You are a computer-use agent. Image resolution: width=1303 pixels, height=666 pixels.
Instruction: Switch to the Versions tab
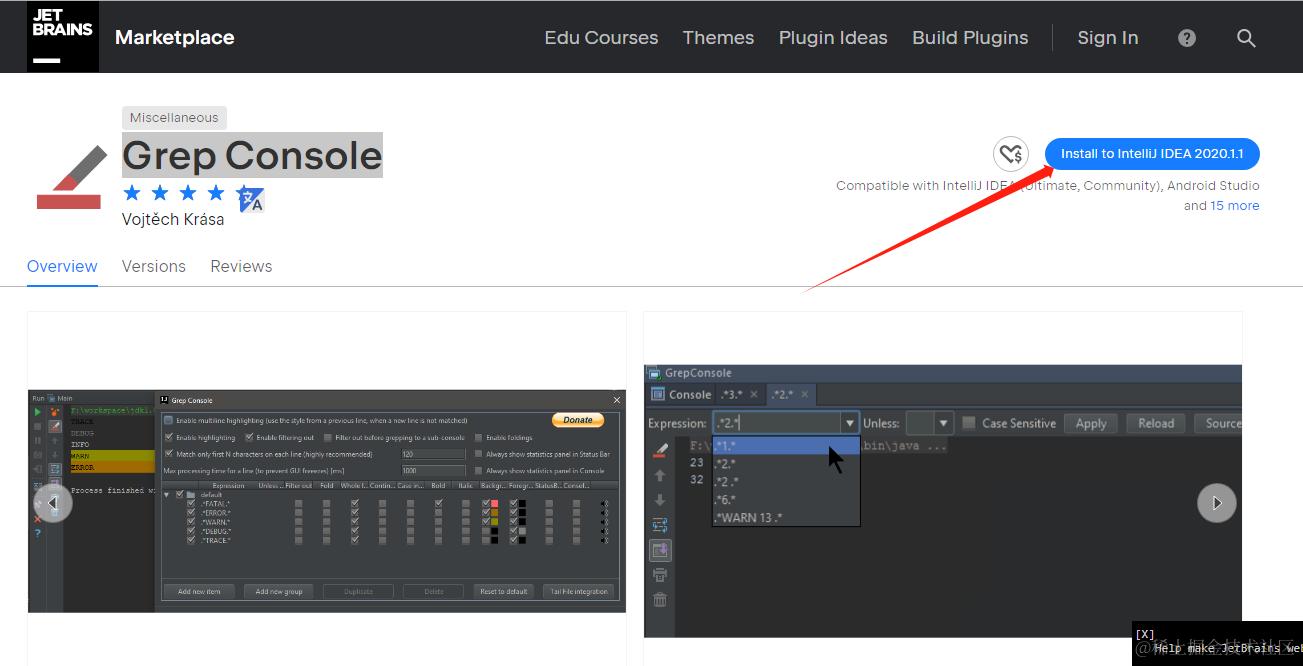click(154, 266)
